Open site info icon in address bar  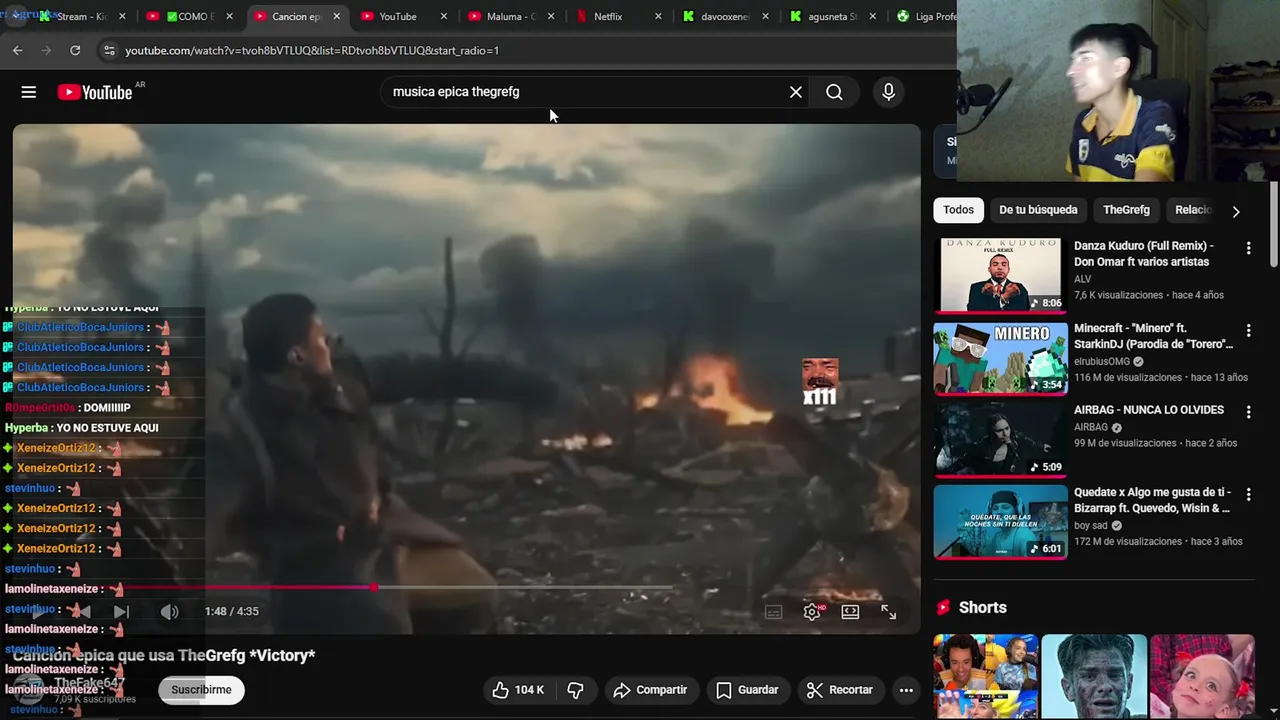109,50
